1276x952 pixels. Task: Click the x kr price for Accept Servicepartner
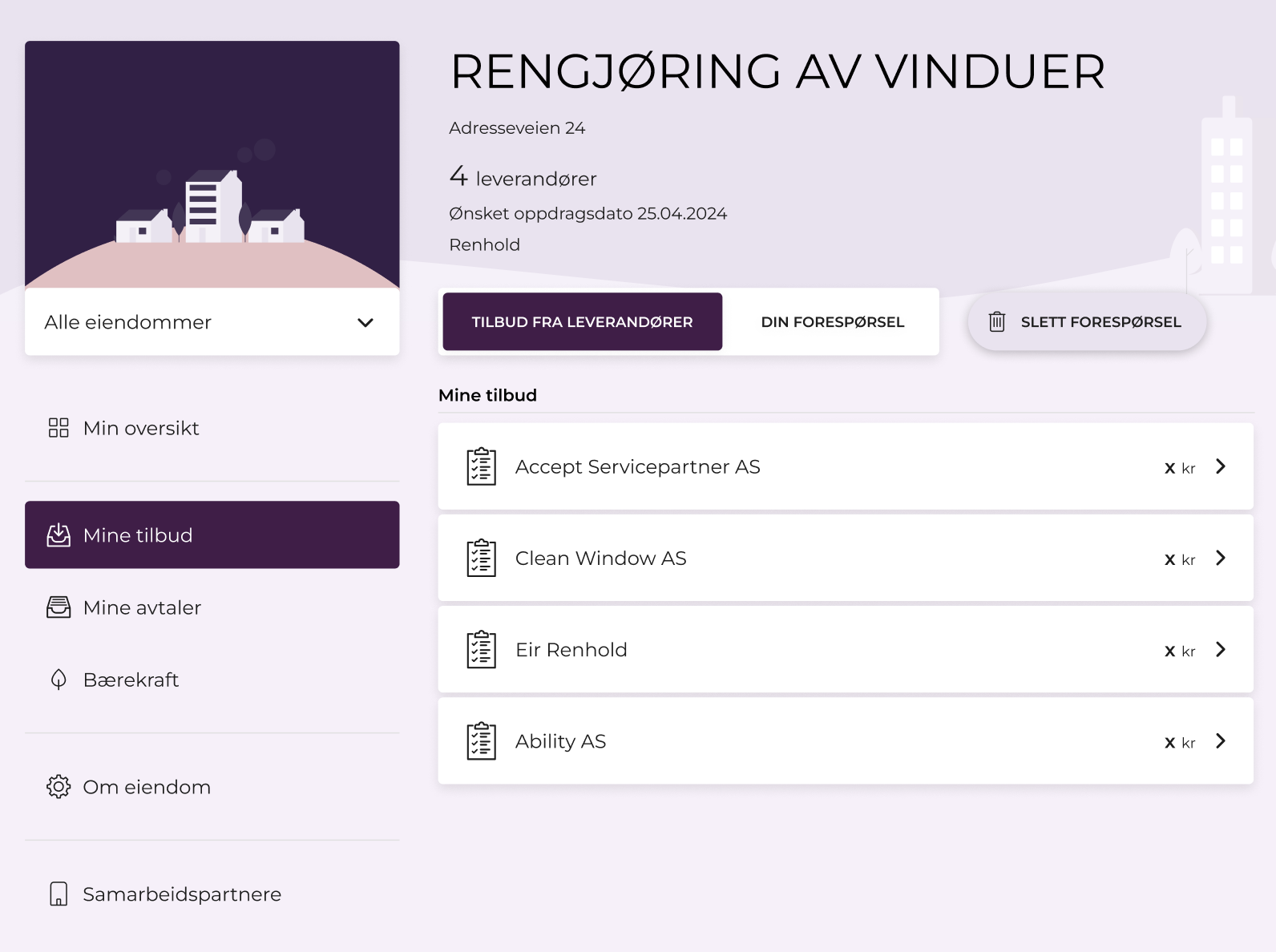[1180, 468]
